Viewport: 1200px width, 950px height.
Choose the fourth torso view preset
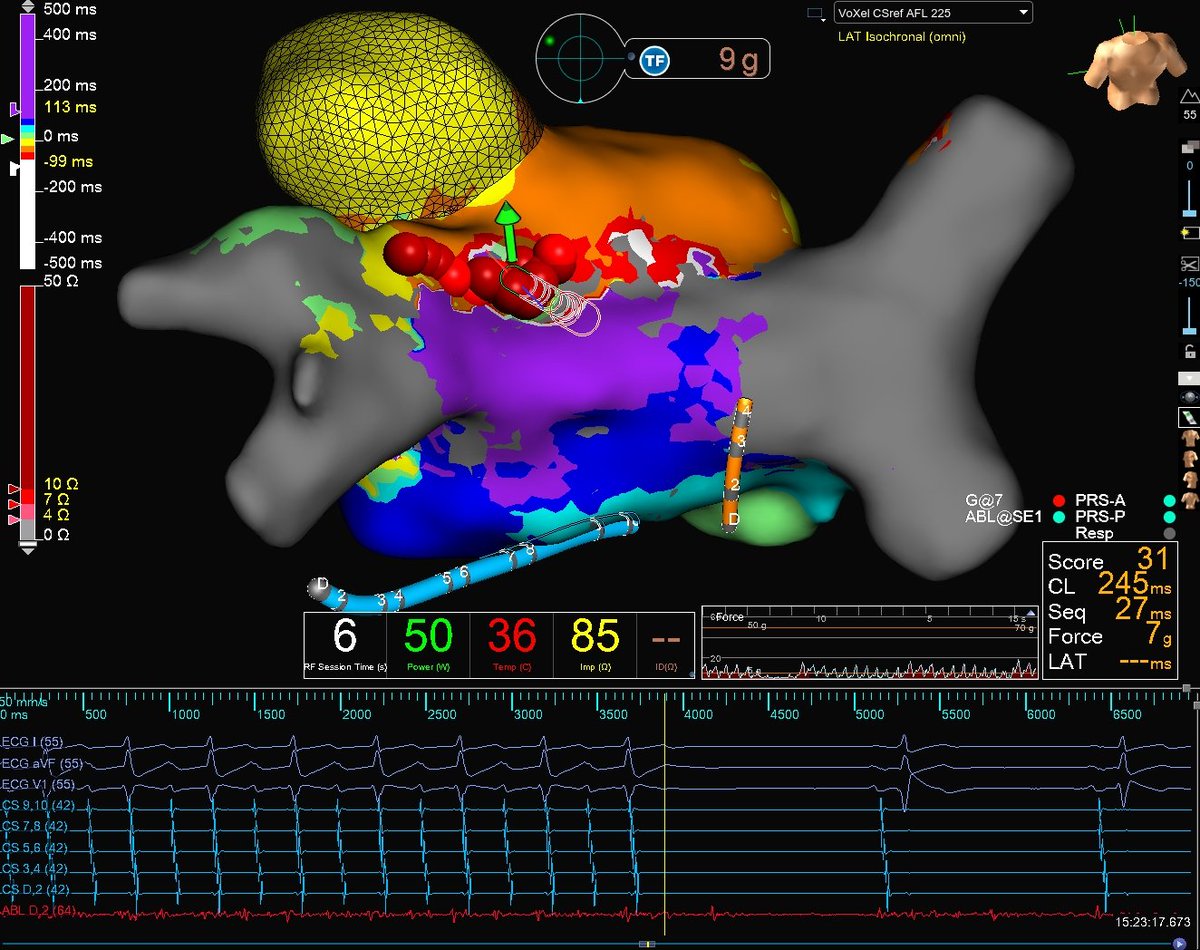(1189, 500)
